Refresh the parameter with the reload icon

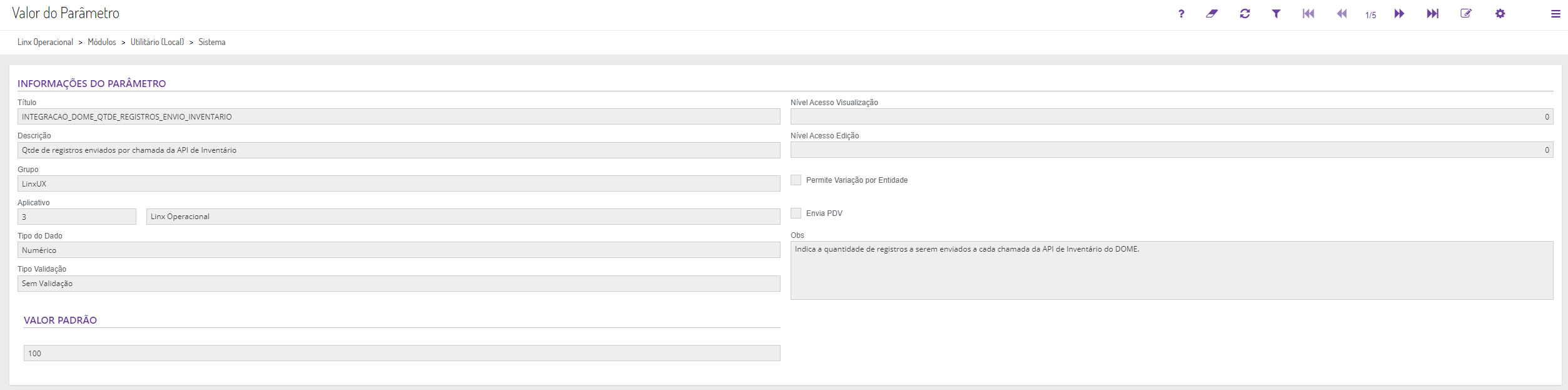[1245, 14]
